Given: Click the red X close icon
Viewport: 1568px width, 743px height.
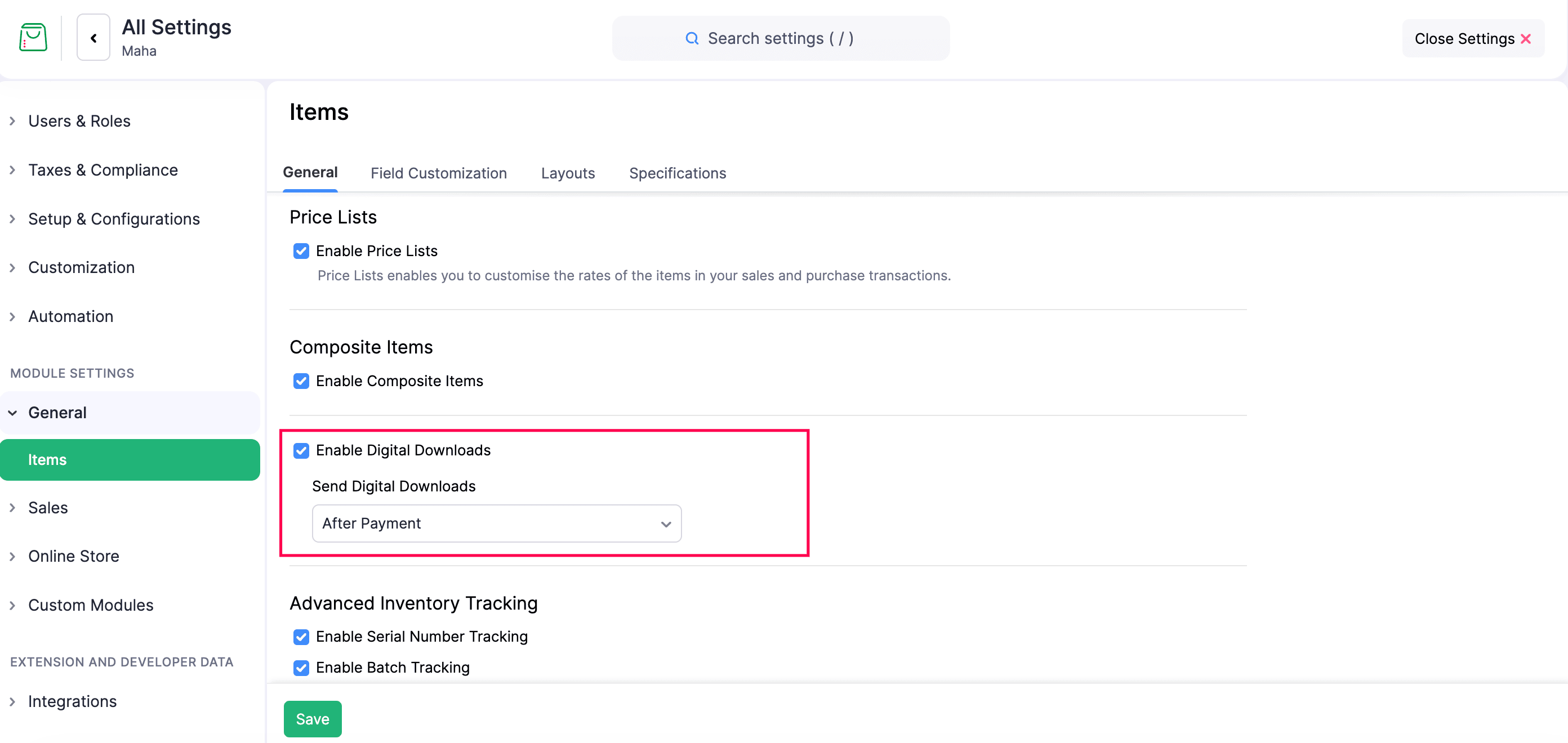Looking at the screenshot, I should (x=1525, y=39).
